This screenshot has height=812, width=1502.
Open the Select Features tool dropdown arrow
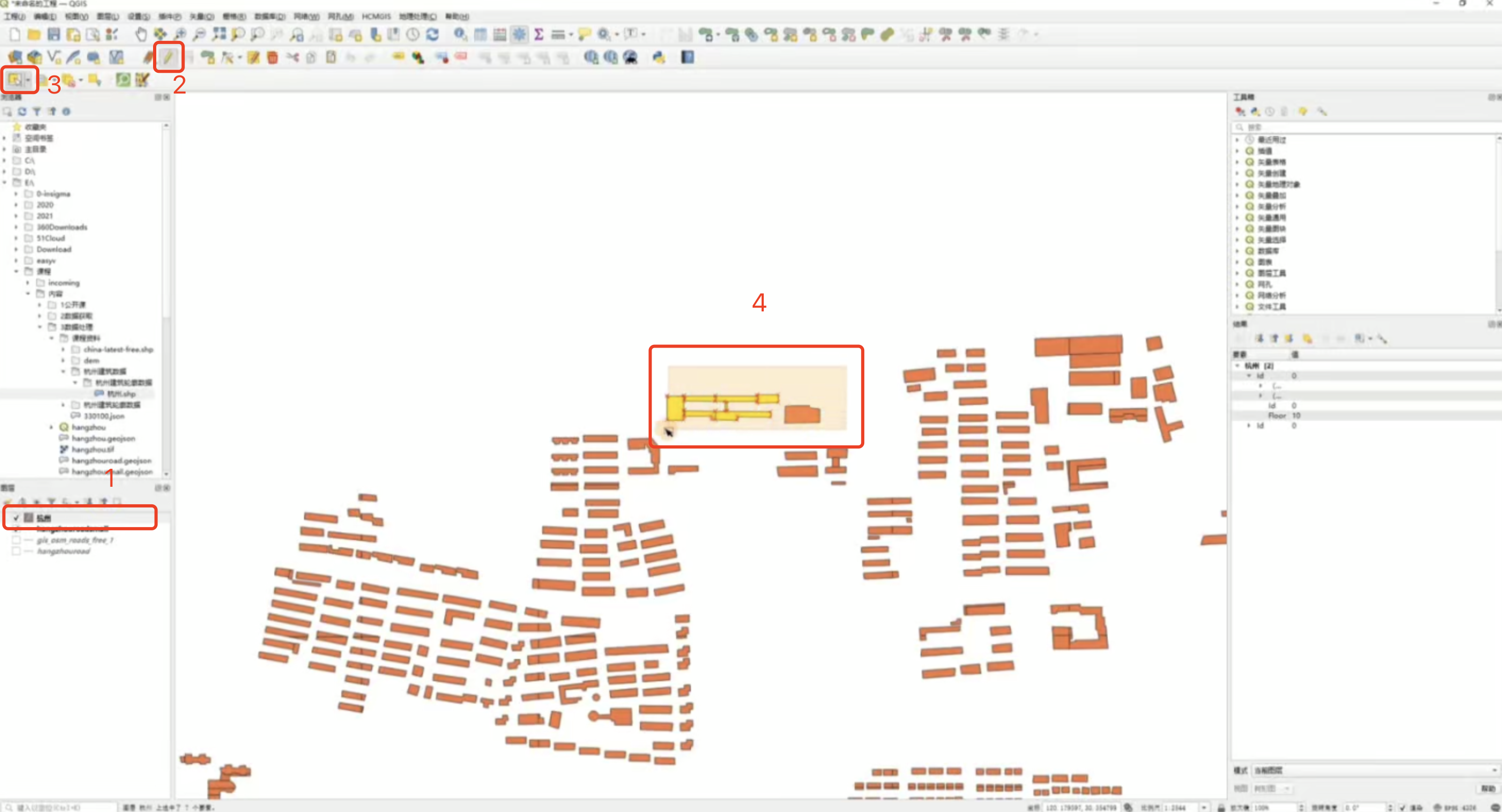28,80
